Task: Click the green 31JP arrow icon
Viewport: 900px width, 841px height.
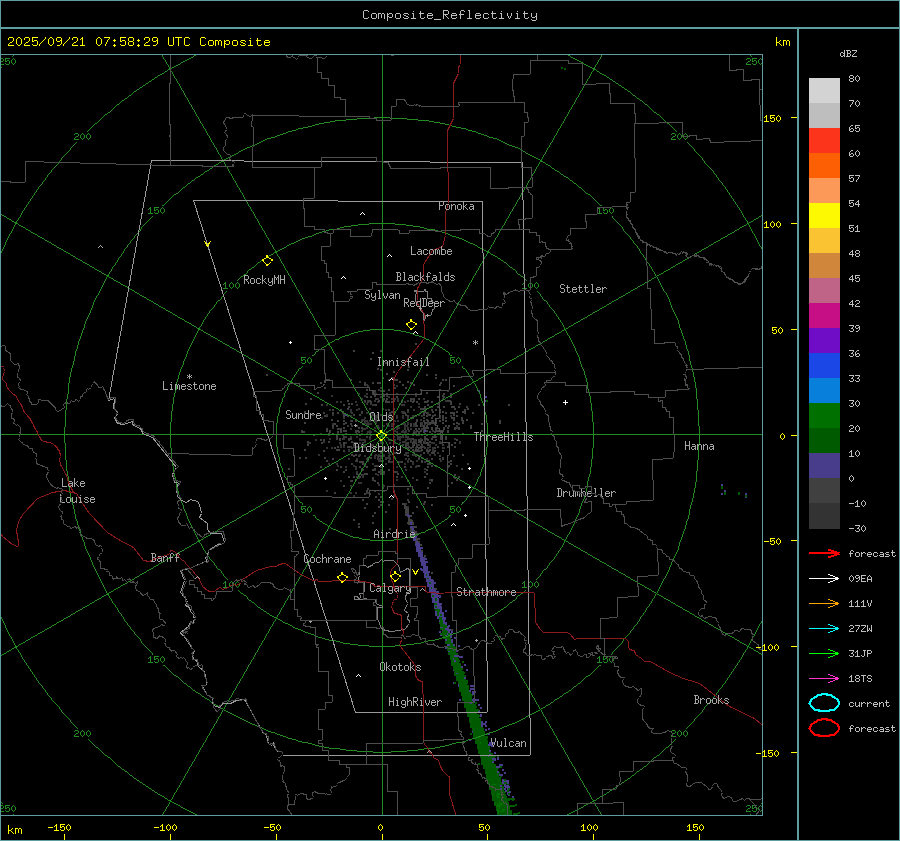Action: [x=824, y=653]
